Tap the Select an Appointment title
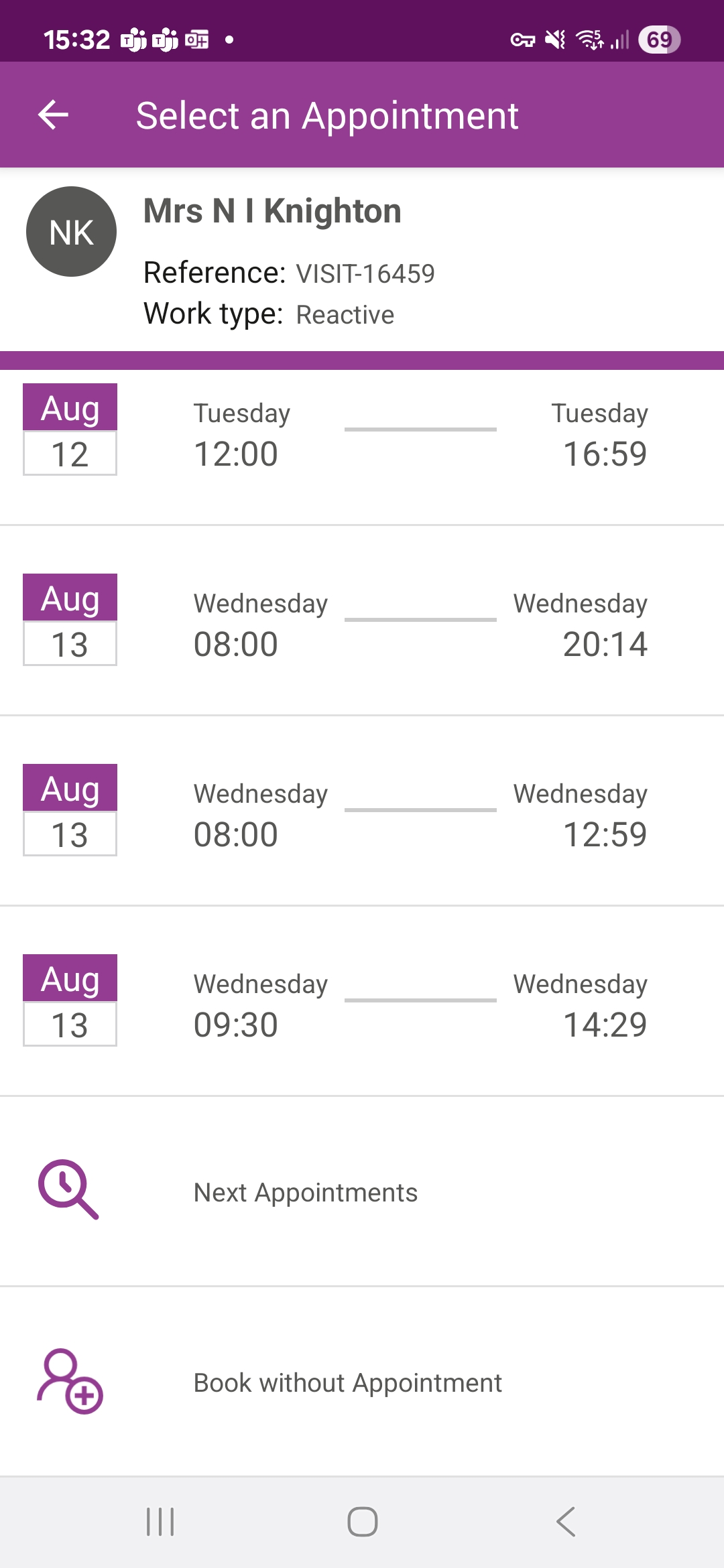The width and height of the screenshot is (724, 1568). click(327, 115)
